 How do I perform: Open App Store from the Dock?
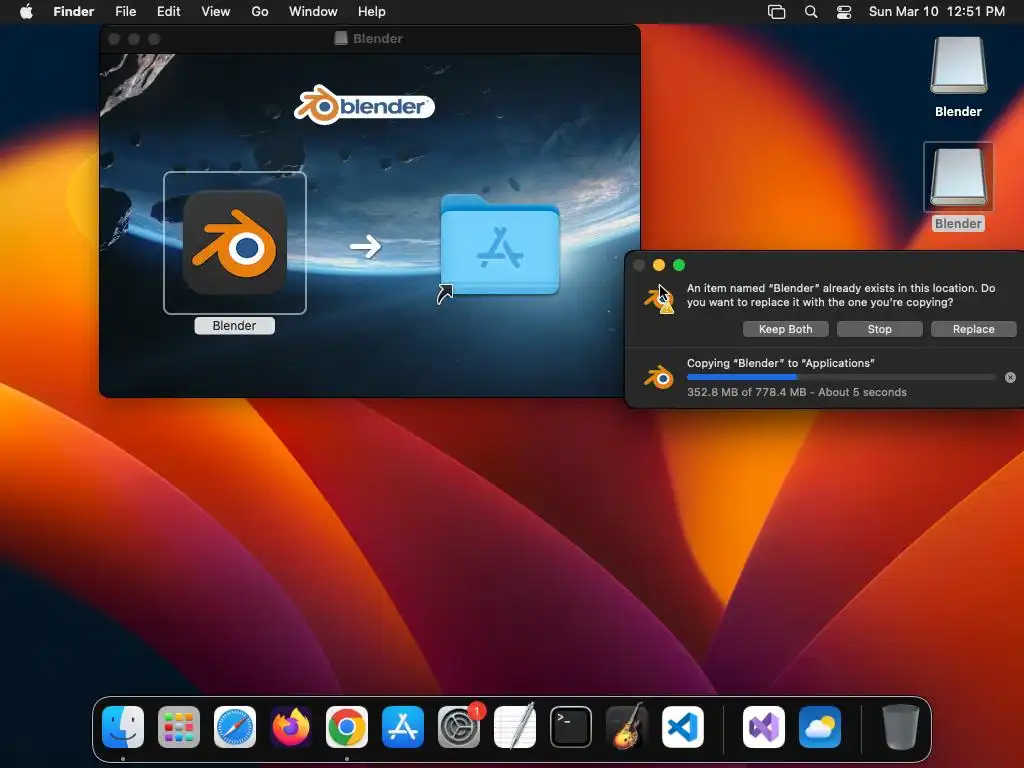pos(402,727)
